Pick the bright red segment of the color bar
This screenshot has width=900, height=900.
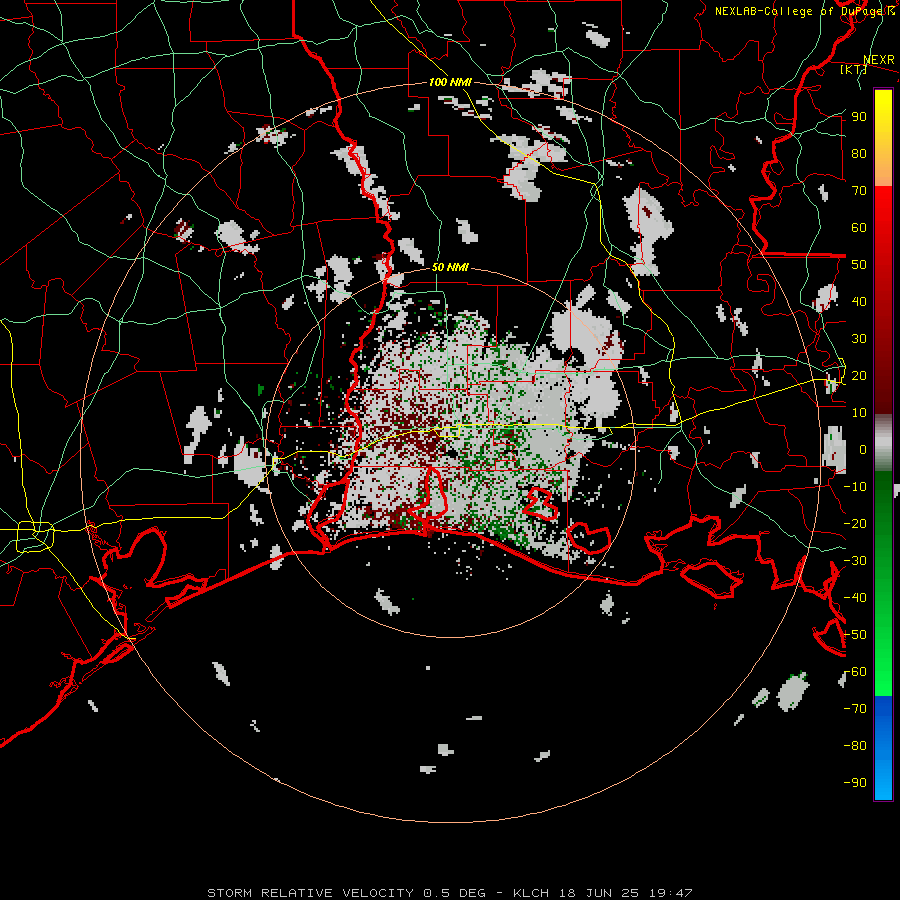pos(883,210)
